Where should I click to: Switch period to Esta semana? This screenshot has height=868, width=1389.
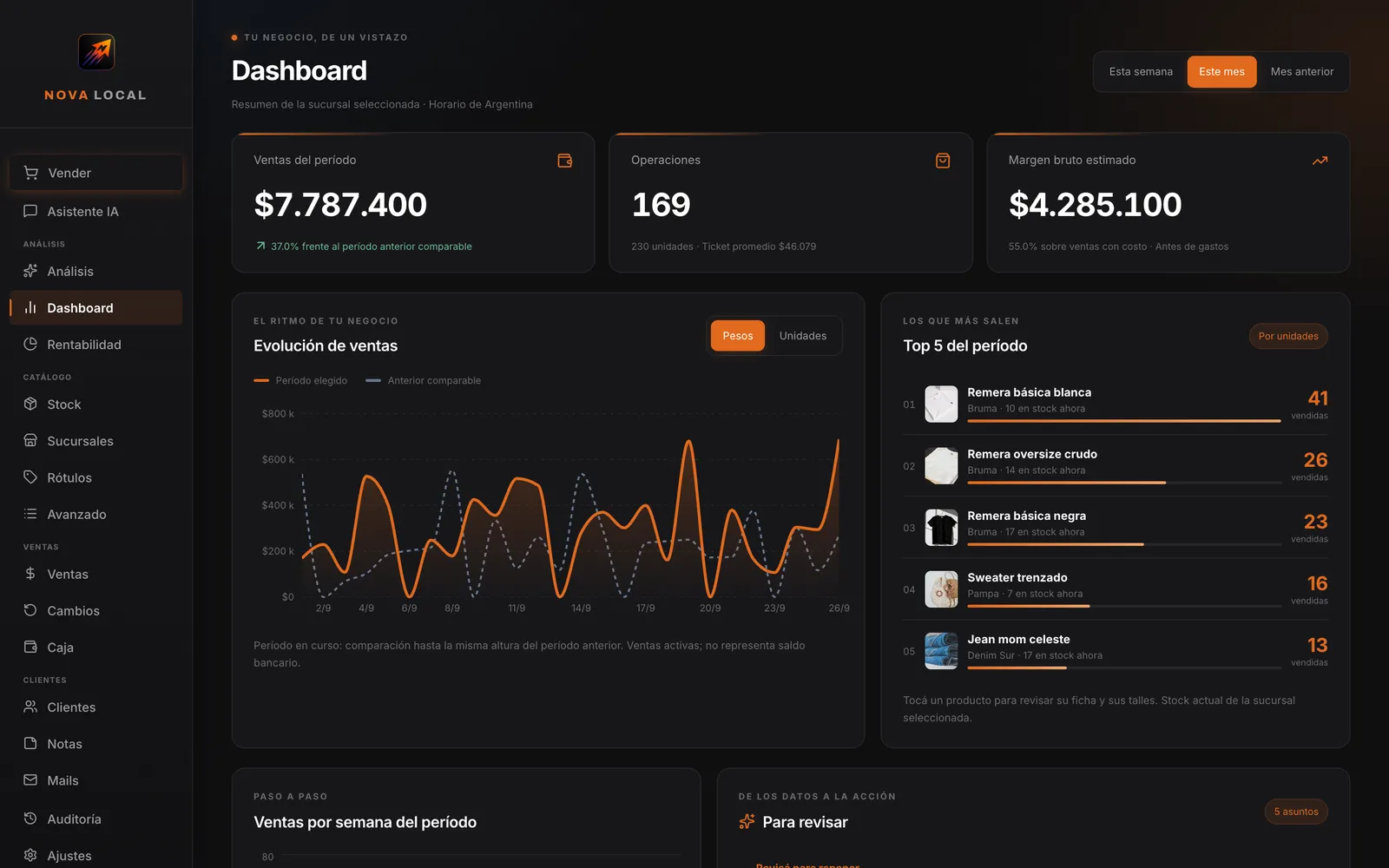click(x=1141, y=72)
